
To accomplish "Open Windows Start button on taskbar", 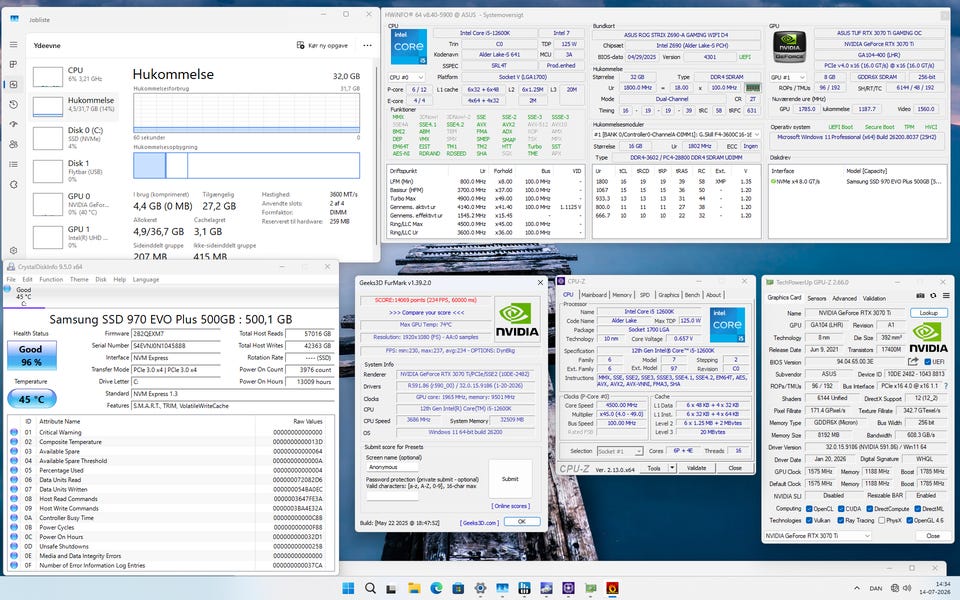I will click(348, 588).
